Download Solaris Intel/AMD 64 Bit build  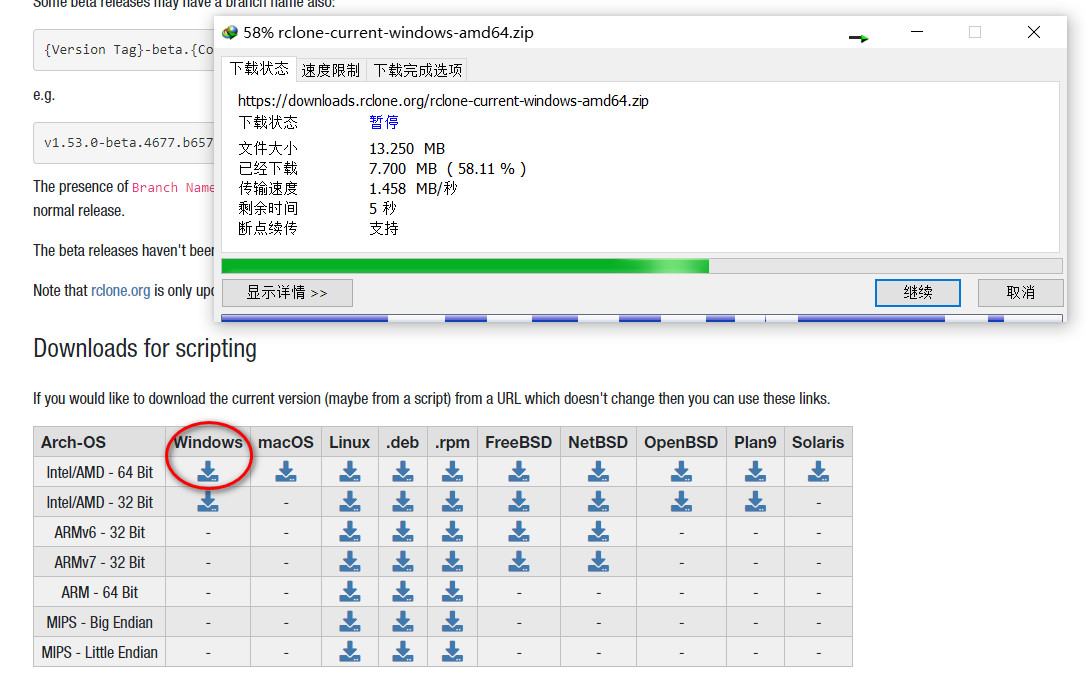tap(818, 472)
